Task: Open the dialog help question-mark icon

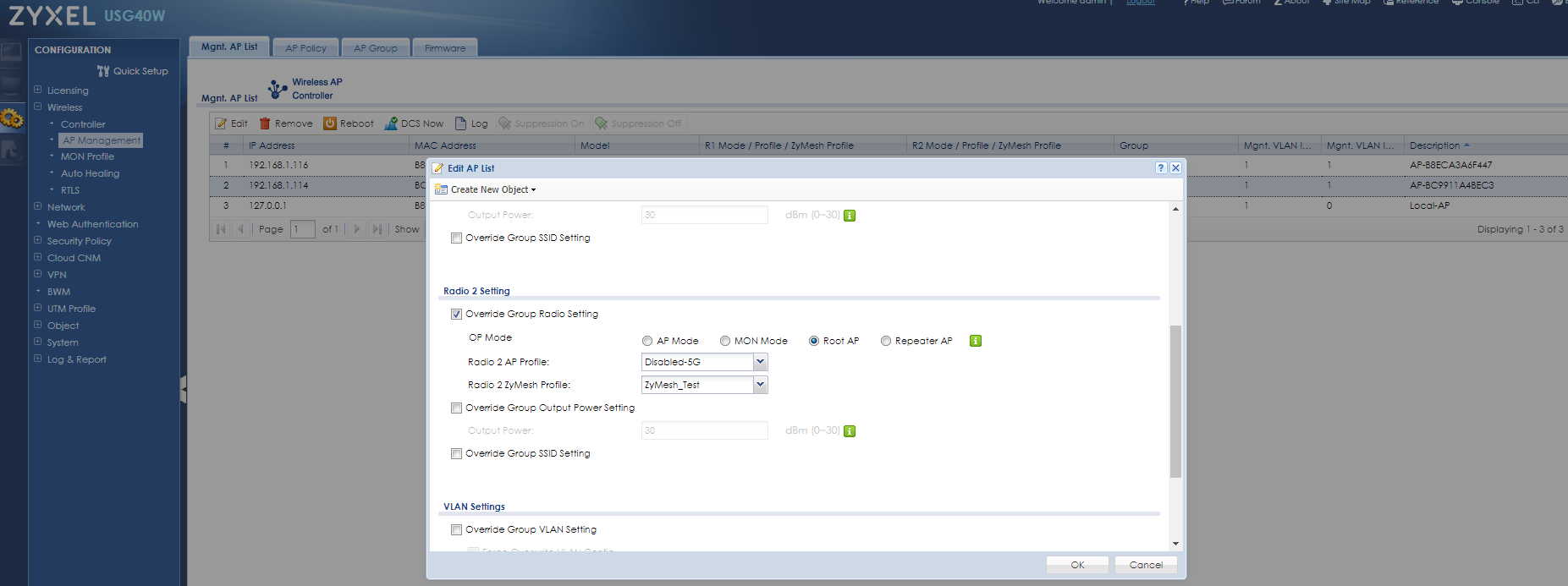Action: point(1161,168)
